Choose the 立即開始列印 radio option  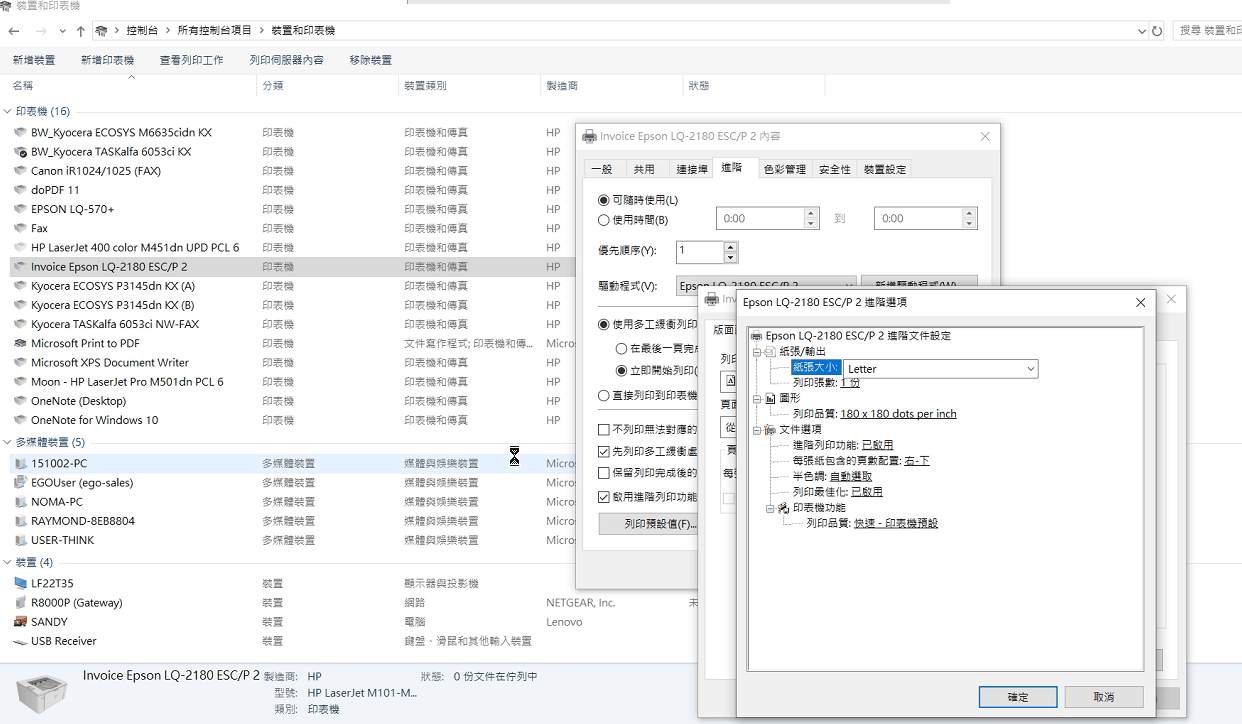tap(621, 371)
